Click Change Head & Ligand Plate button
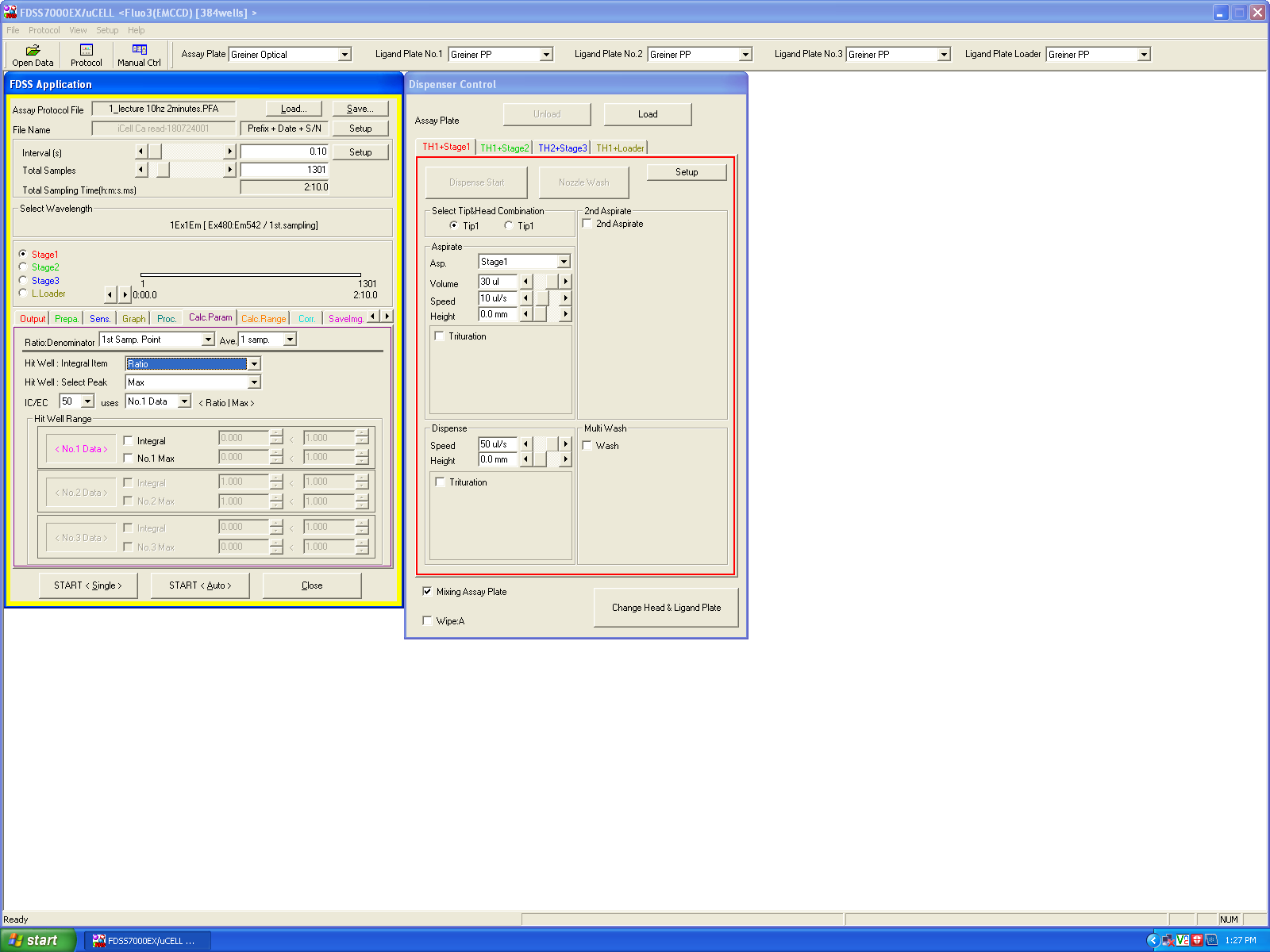Image resolution: width=1270 pixels, height=952 pixels. 666,608
